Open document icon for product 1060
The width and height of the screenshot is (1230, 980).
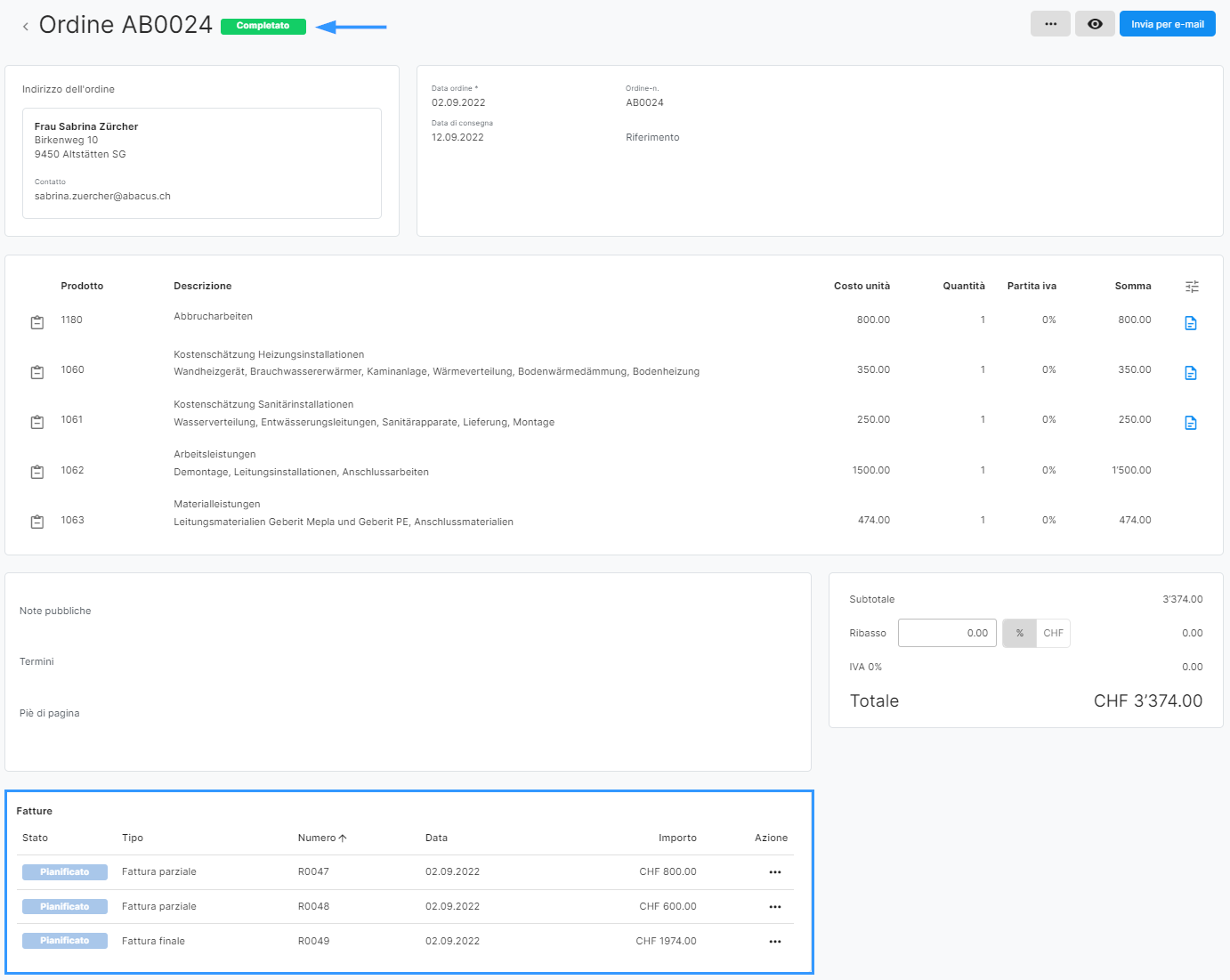pyautogui.click(x=1191, y=373)
